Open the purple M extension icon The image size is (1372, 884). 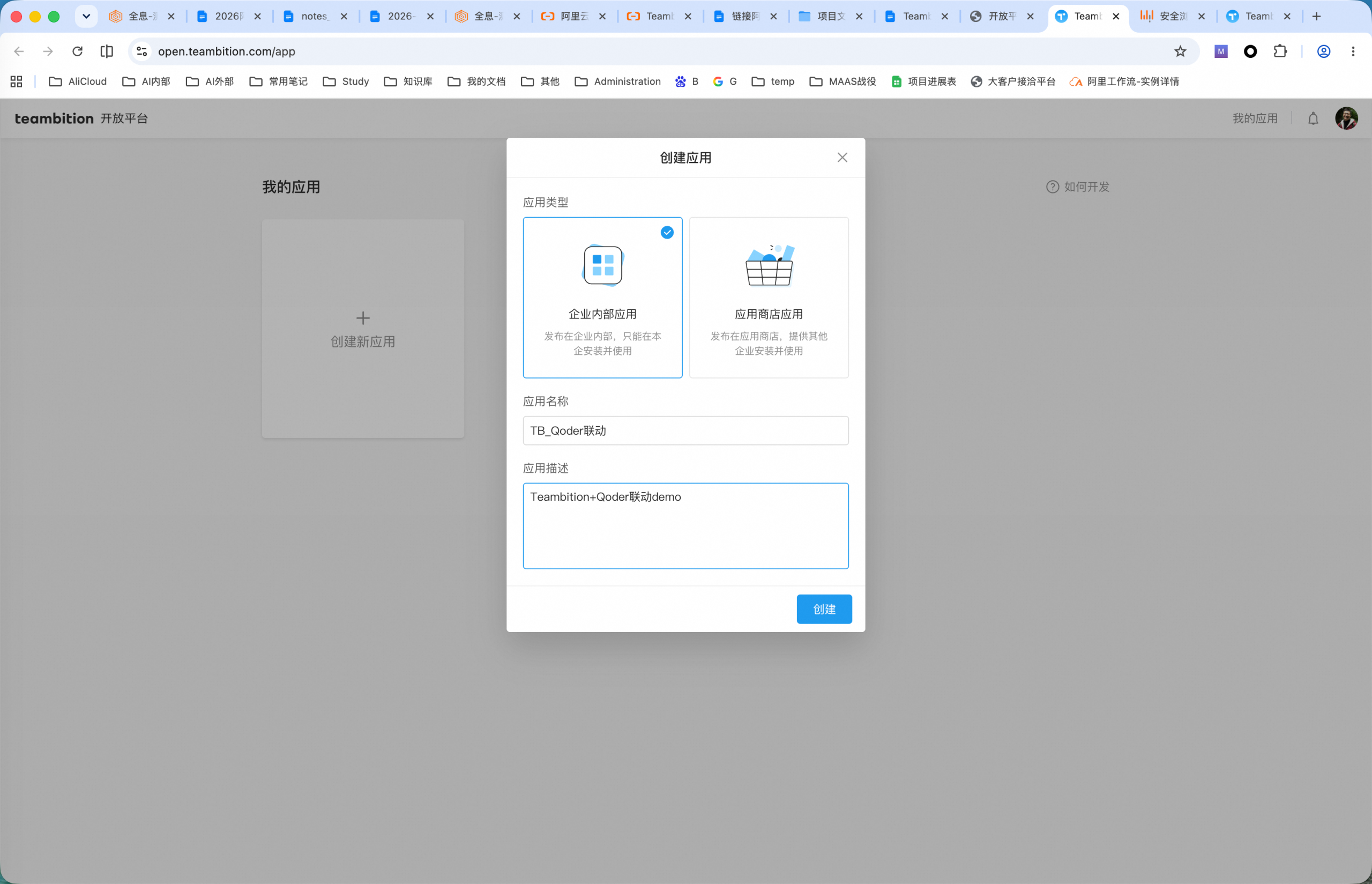click(x=1220, y=51)
